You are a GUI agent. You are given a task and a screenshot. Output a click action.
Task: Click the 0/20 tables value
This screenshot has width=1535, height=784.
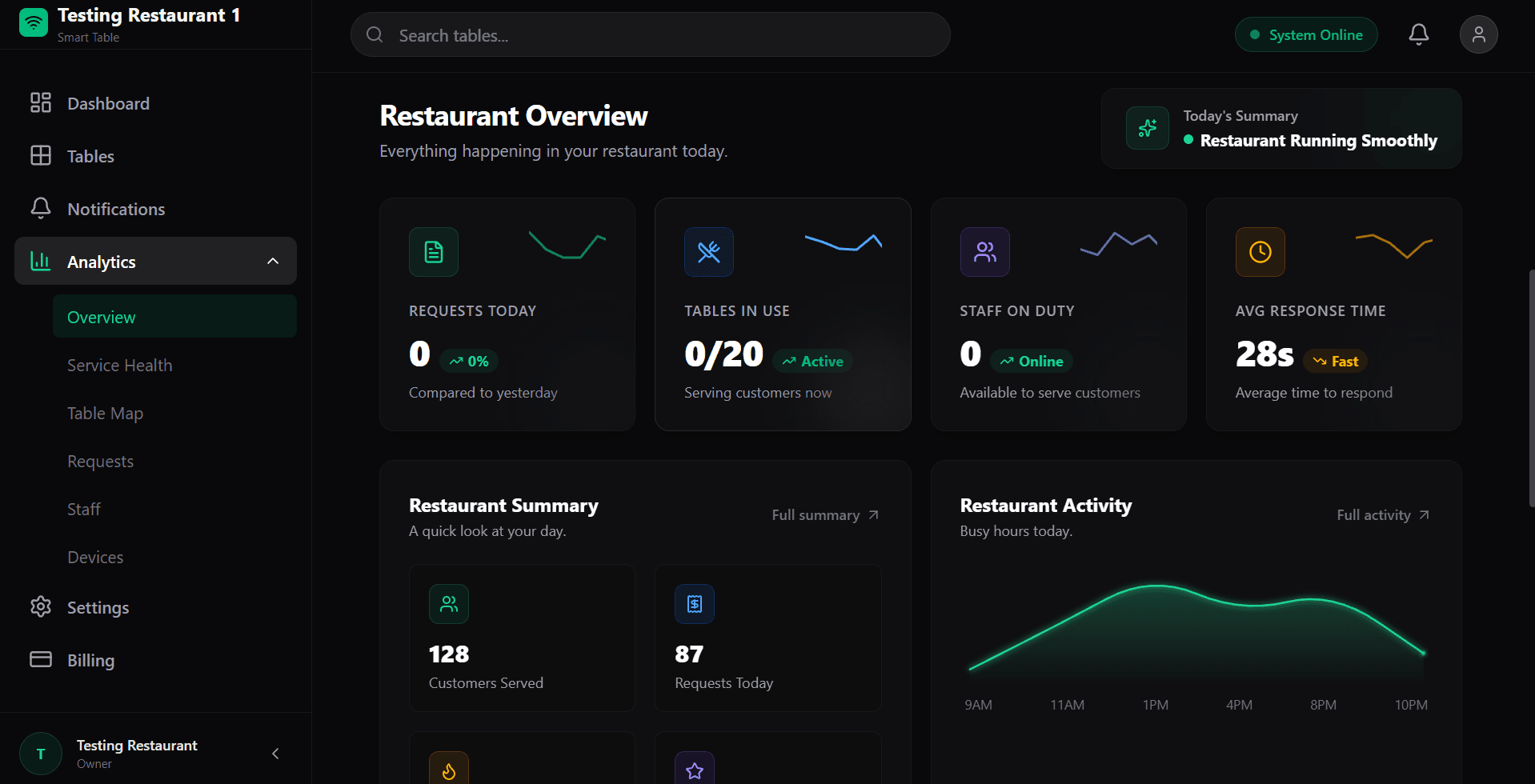pyautogui.click(x=723, y=354)
